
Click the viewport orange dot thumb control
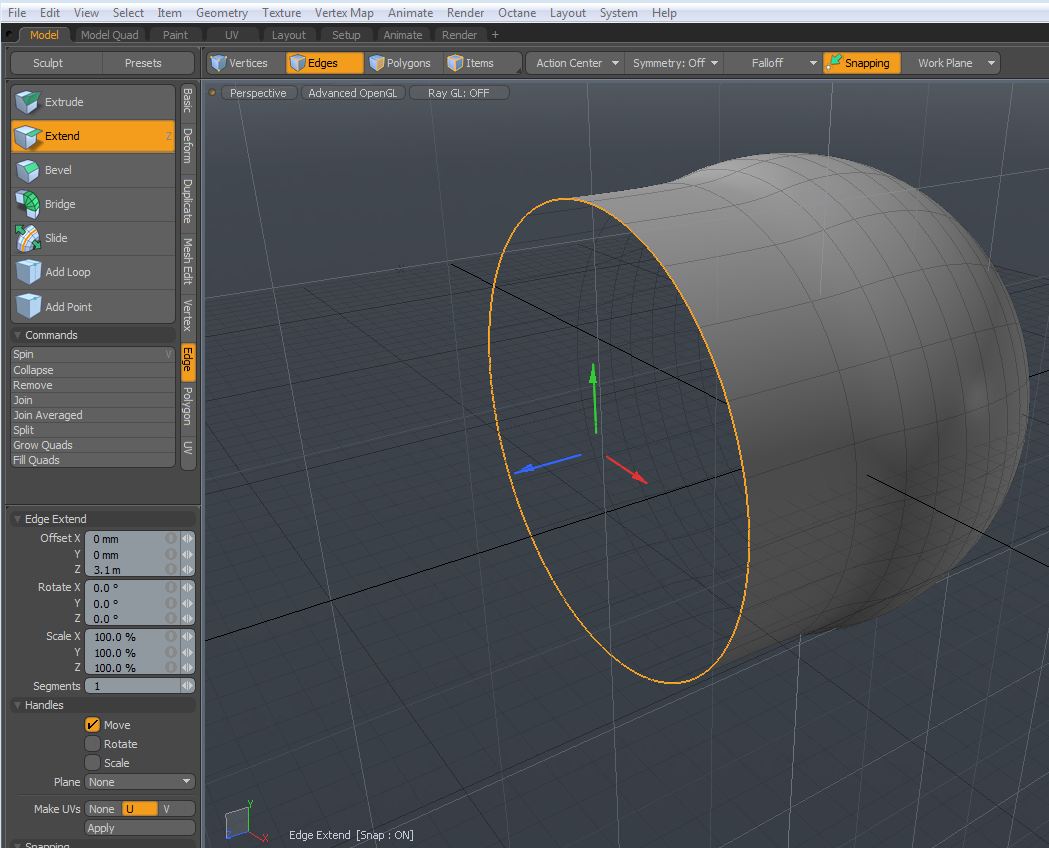212,93
